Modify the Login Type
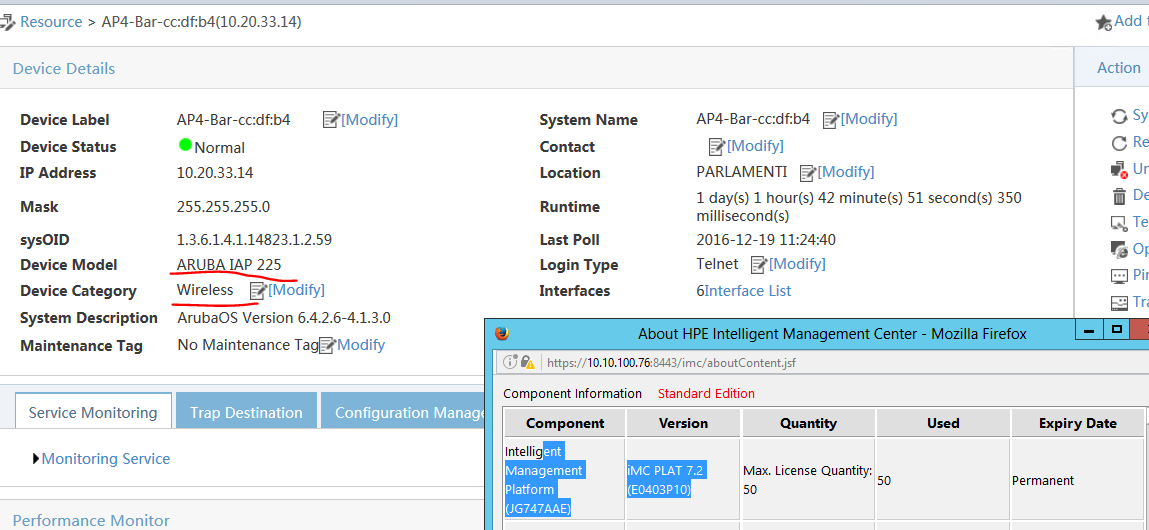The image size is (1149, 530). (797, 264)
